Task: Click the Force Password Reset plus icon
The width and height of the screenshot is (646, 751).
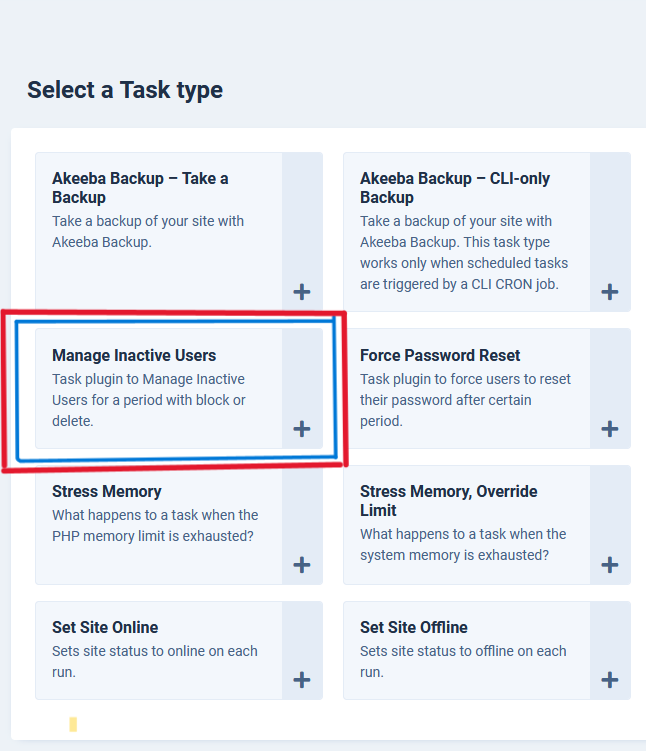Action: 609,429
